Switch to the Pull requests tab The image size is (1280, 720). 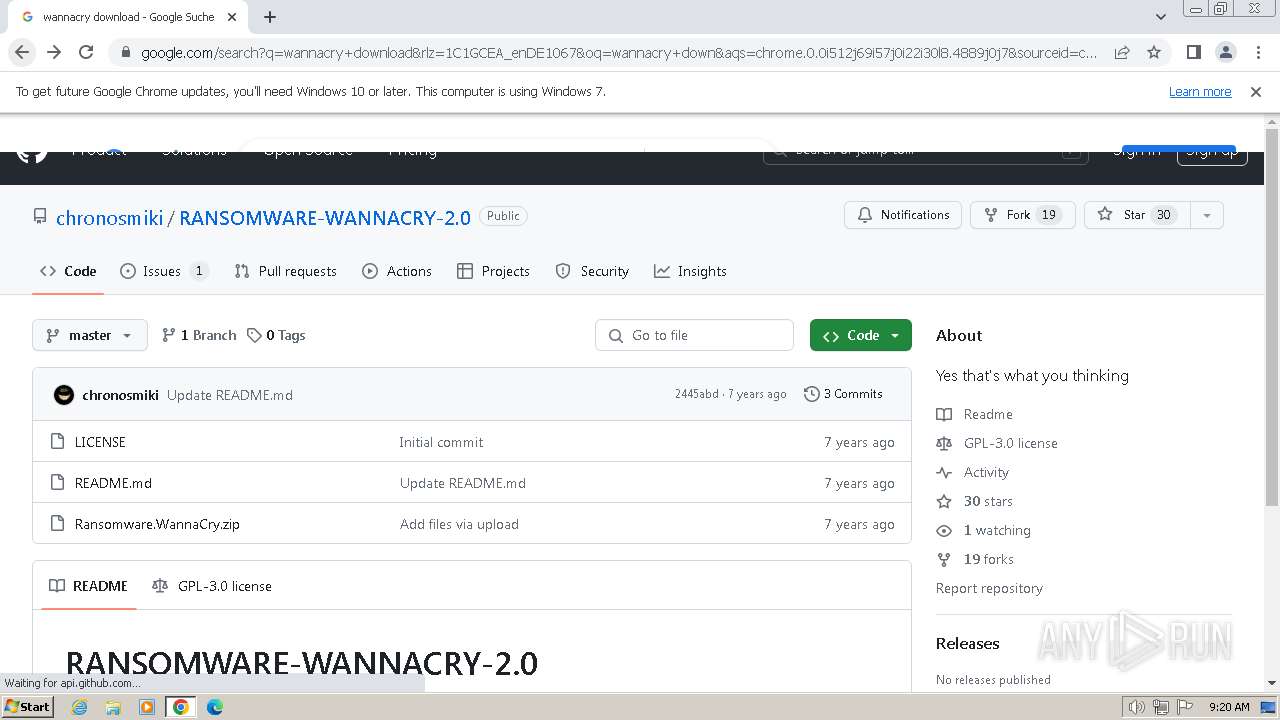285,271
